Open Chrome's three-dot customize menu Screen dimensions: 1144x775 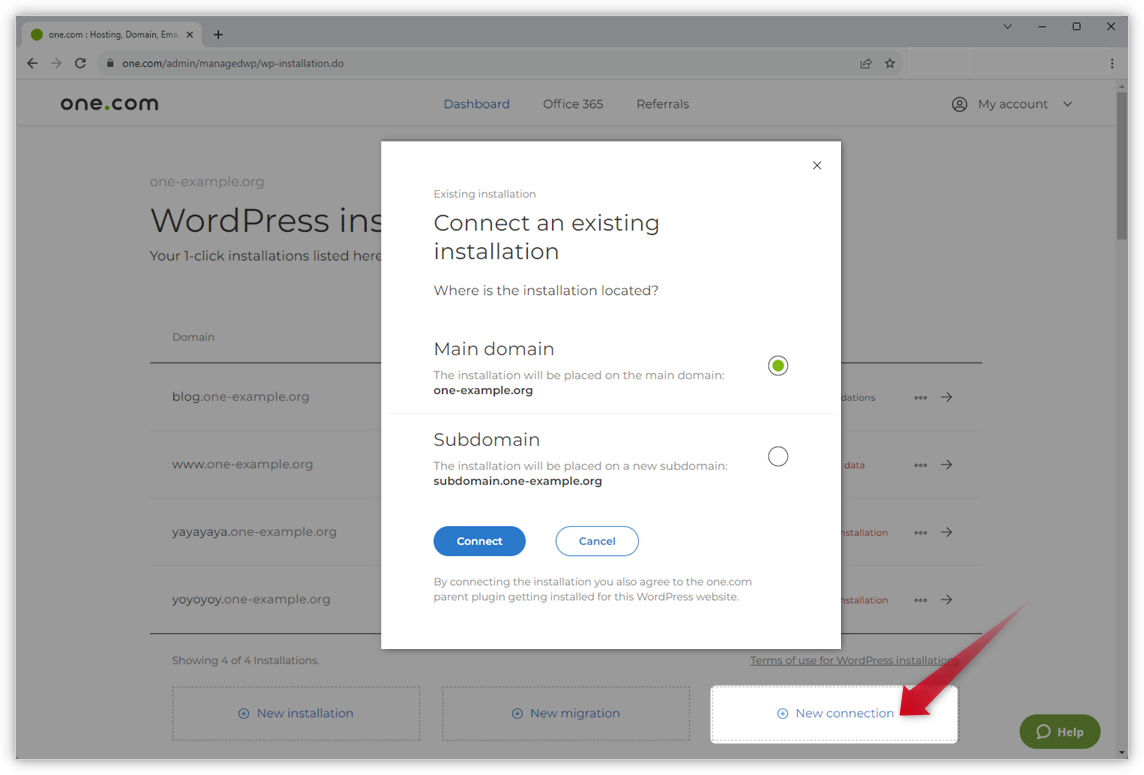pyautogui.click(x=1111, y=62)
